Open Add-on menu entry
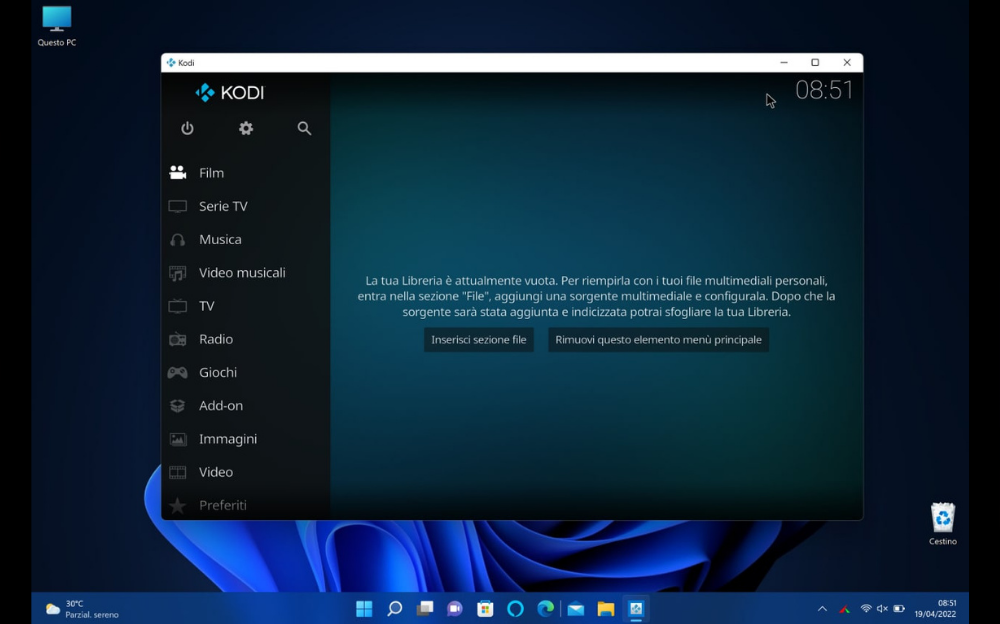 click(221, 405)
